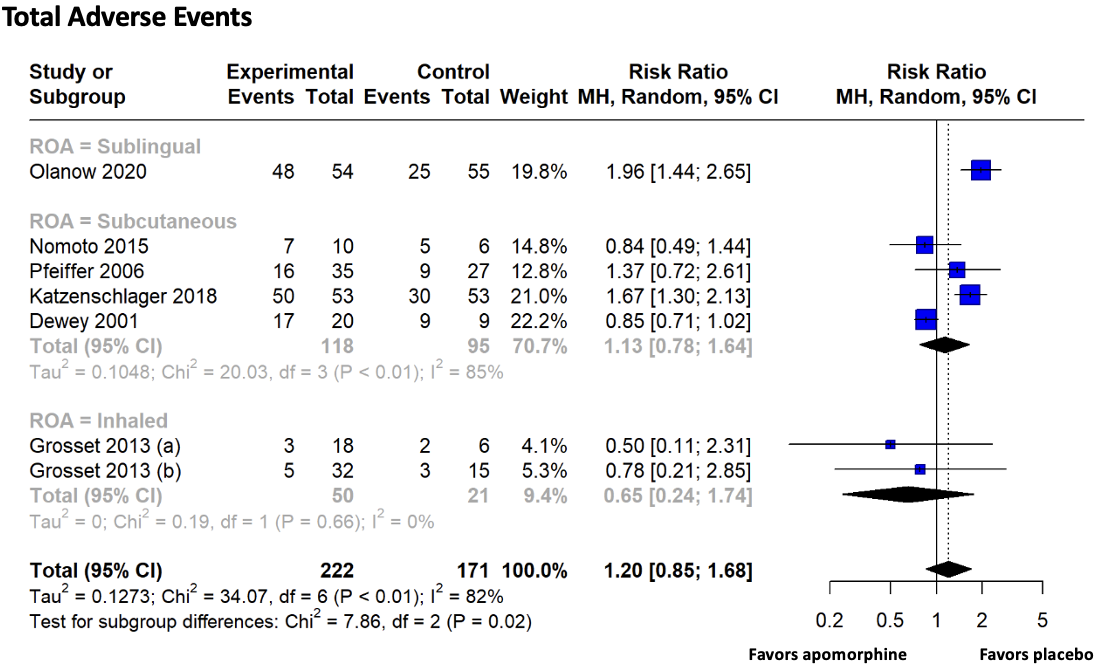
Task: Click the Dewey 2001 blue square marker
Action: [926, 320]
